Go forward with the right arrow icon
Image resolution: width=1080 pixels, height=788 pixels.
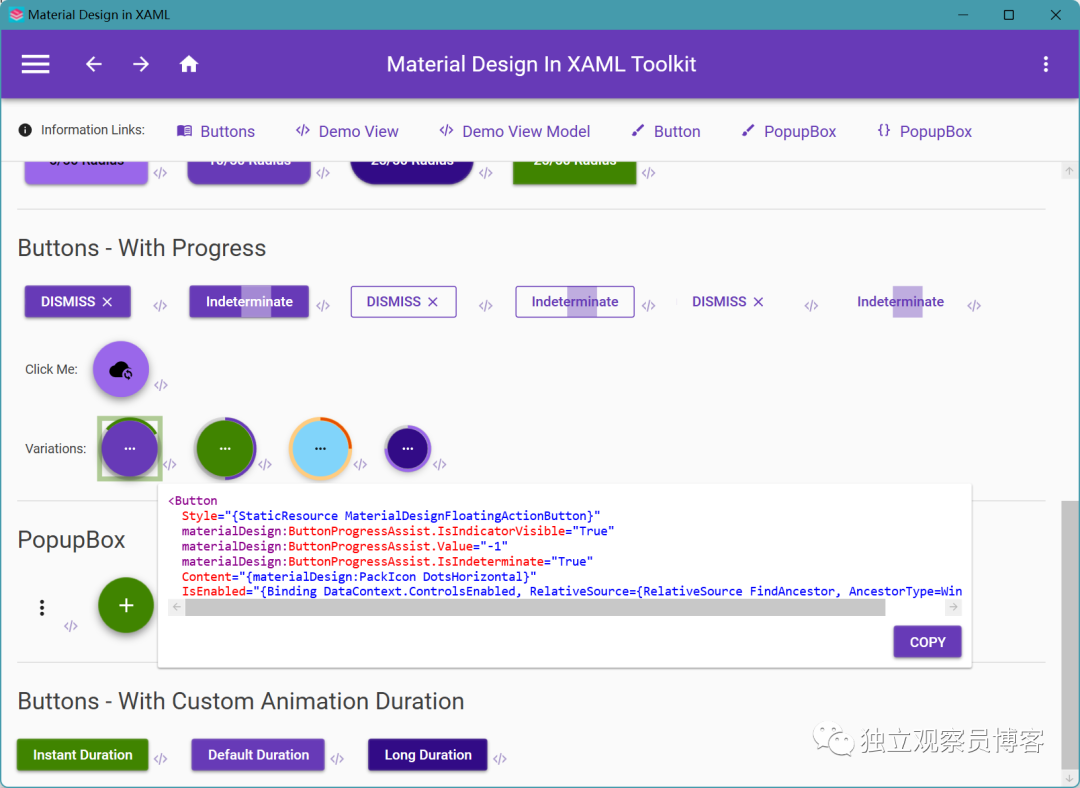141,64
